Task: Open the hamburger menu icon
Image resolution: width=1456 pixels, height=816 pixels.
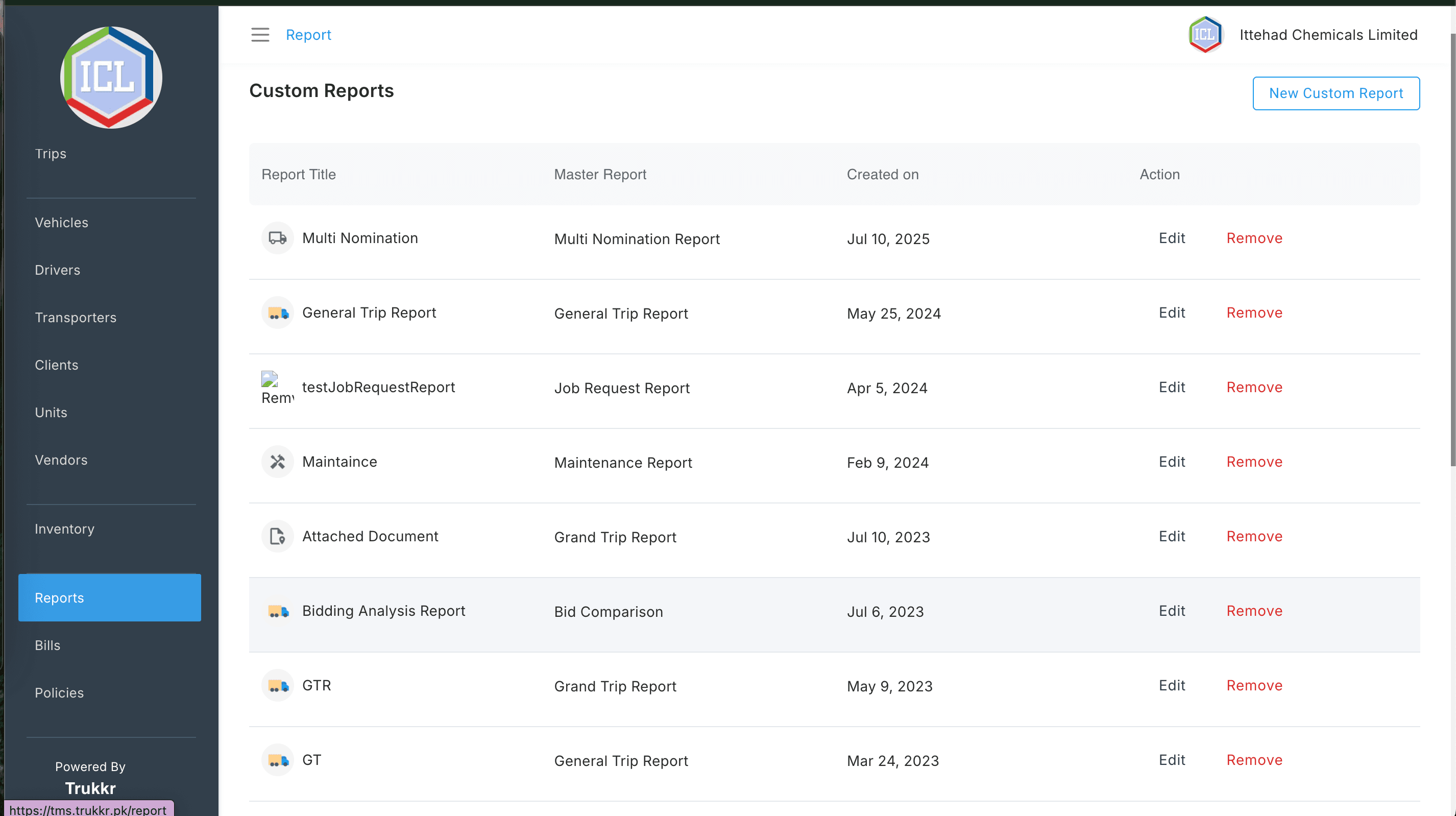Action: 260,35
